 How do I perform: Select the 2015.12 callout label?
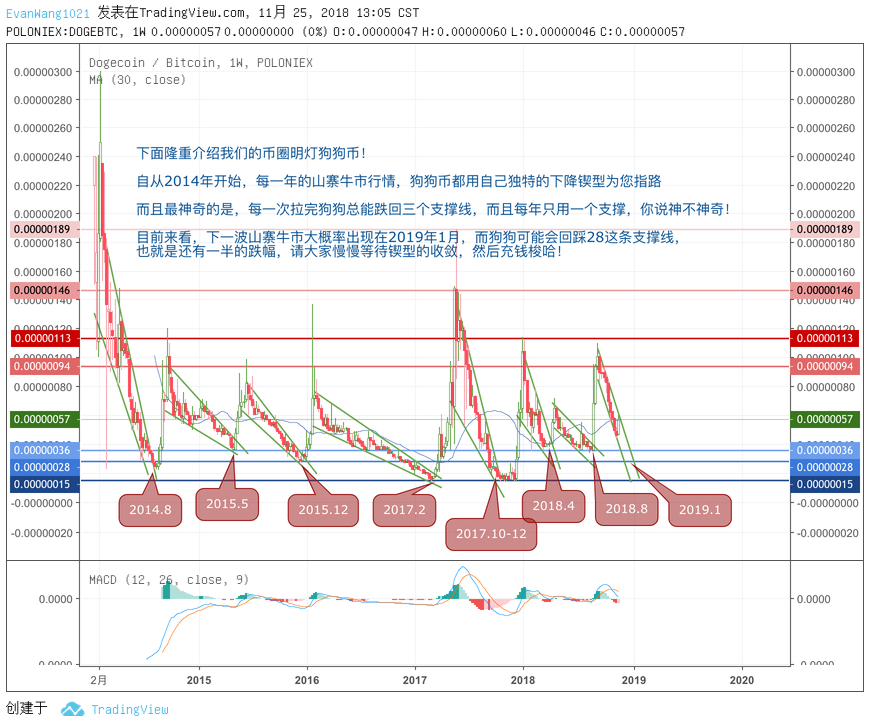[323, 510]
